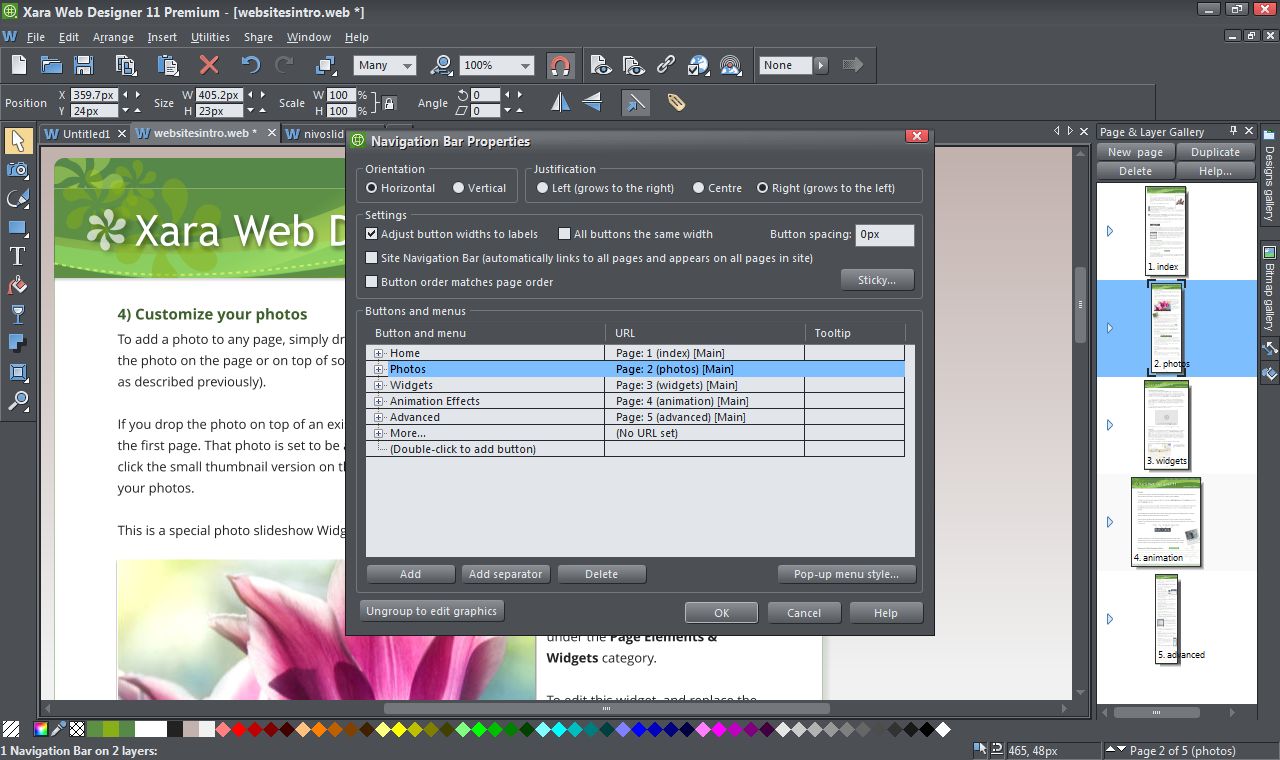Open the Designs gallery side tab
This screenshot has width=1280, height=760.
coord(1269,174)
